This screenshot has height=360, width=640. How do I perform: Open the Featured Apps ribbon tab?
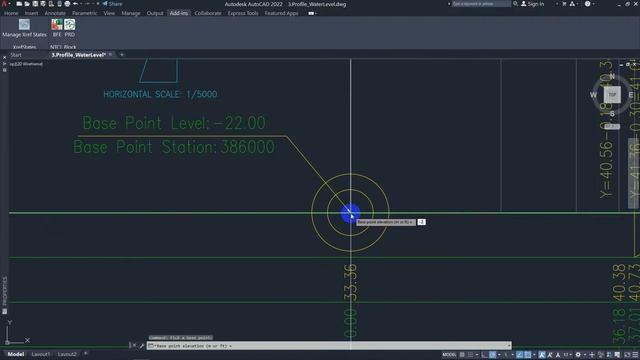click(281, 13)
